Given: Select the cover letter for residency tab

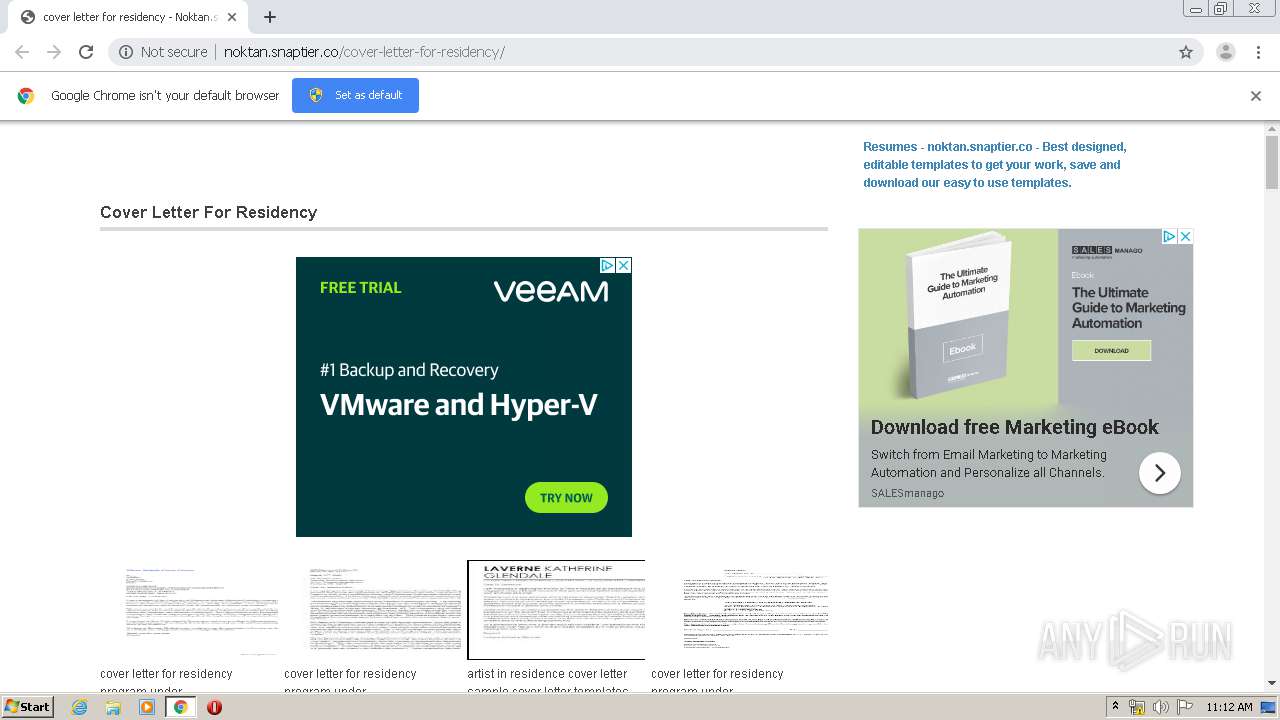Looking at the screenshot, I should (x=128, y=17).
